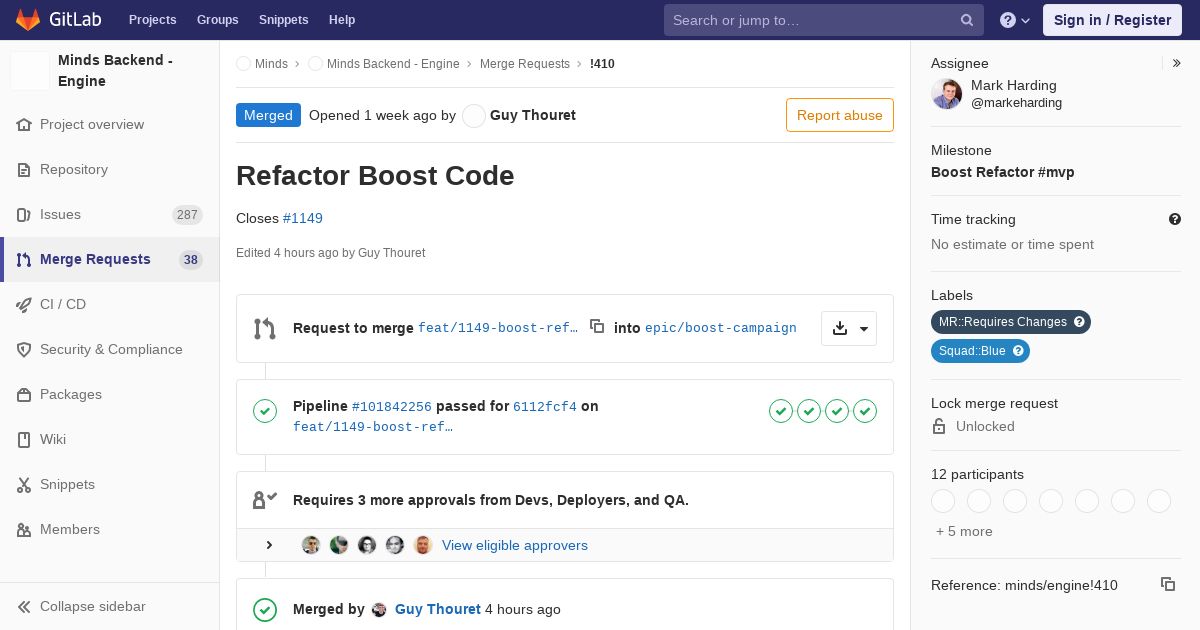1200x630 pixels.
Task: Open Guy Thouret author link in header
Action: point(533,115)
